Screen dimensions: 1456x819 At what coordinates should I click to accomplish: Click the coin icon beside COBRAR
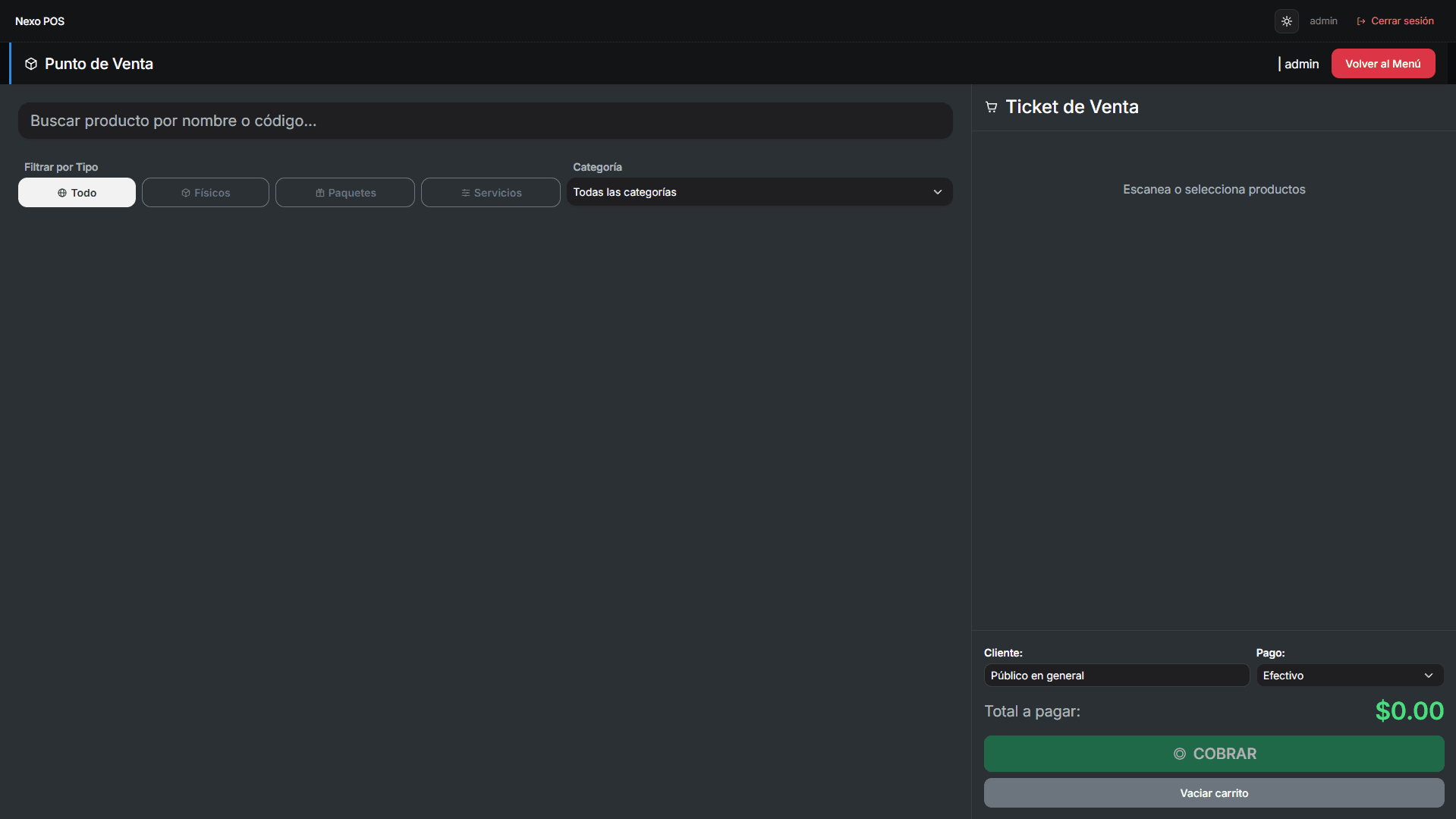[x=1179, y=754]
